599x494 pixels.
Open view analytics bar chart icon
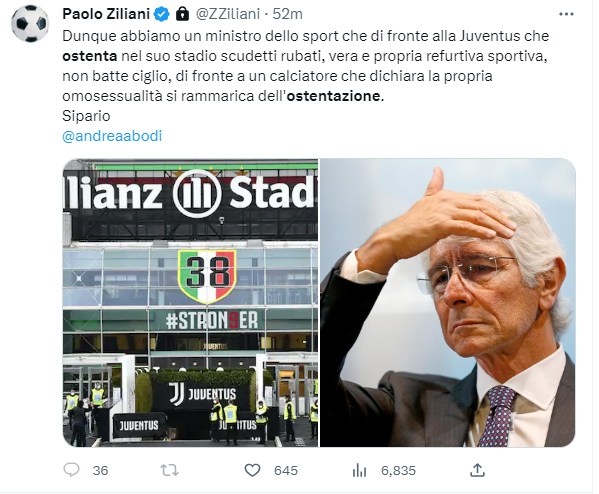359,470
